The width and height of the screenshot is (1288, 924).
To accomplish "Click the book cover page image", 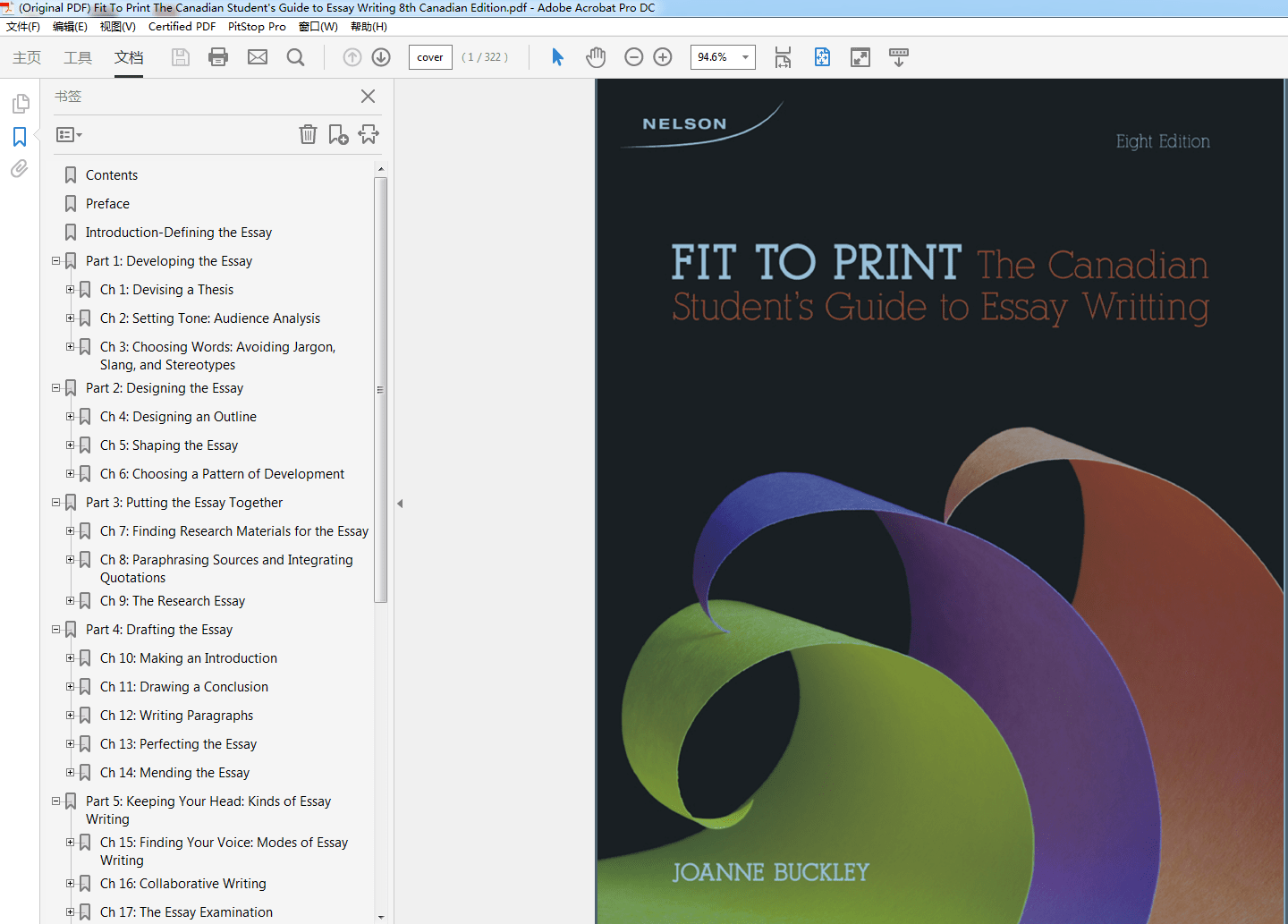I will click(940, 501).
